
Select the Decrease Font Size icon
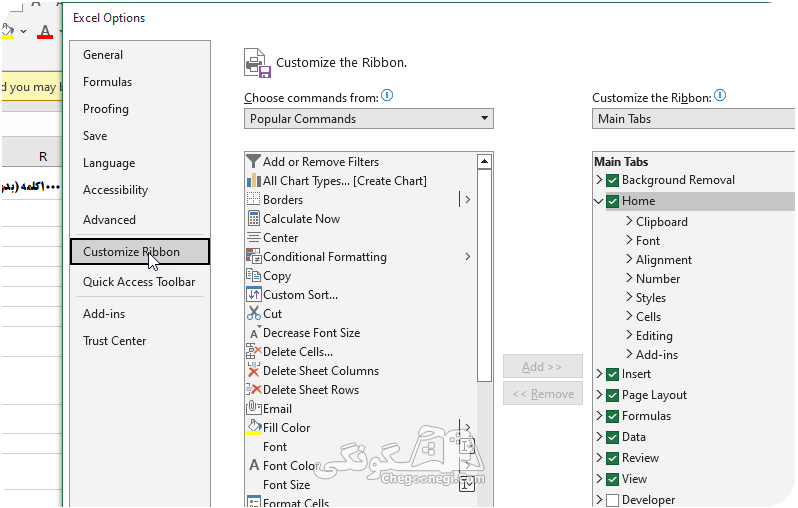pos(253,333)
